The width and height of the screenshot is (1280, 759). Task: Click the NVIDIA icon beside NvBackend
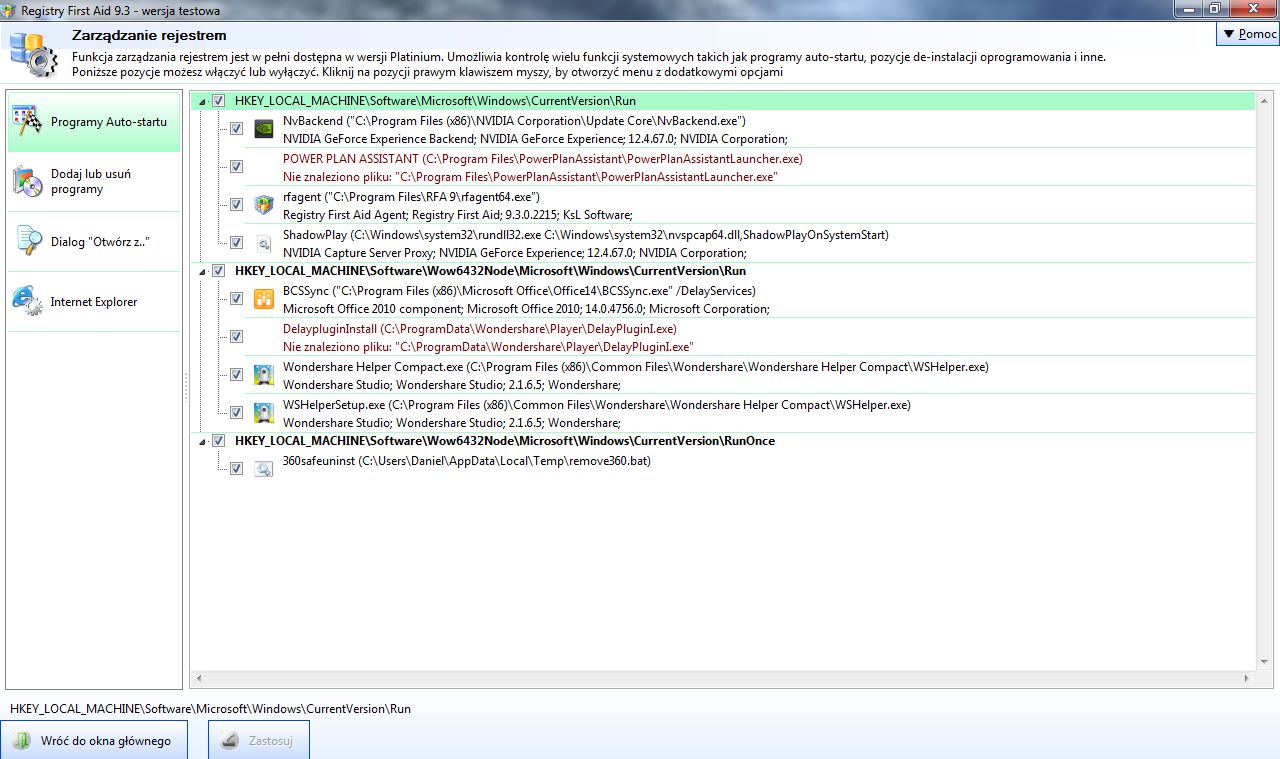264,129
